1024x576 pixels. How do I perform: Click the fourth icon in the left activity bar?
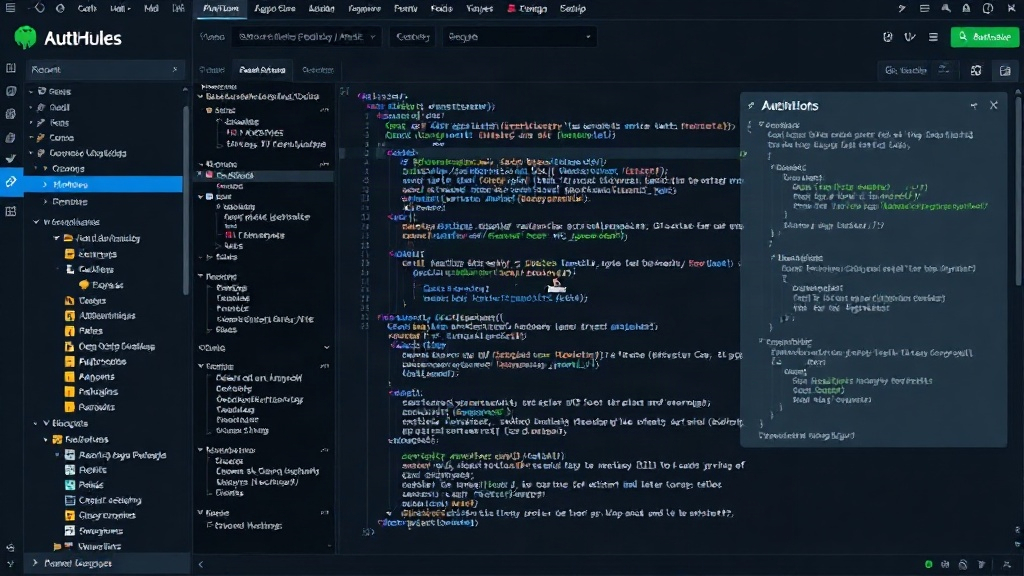[10, 137]
